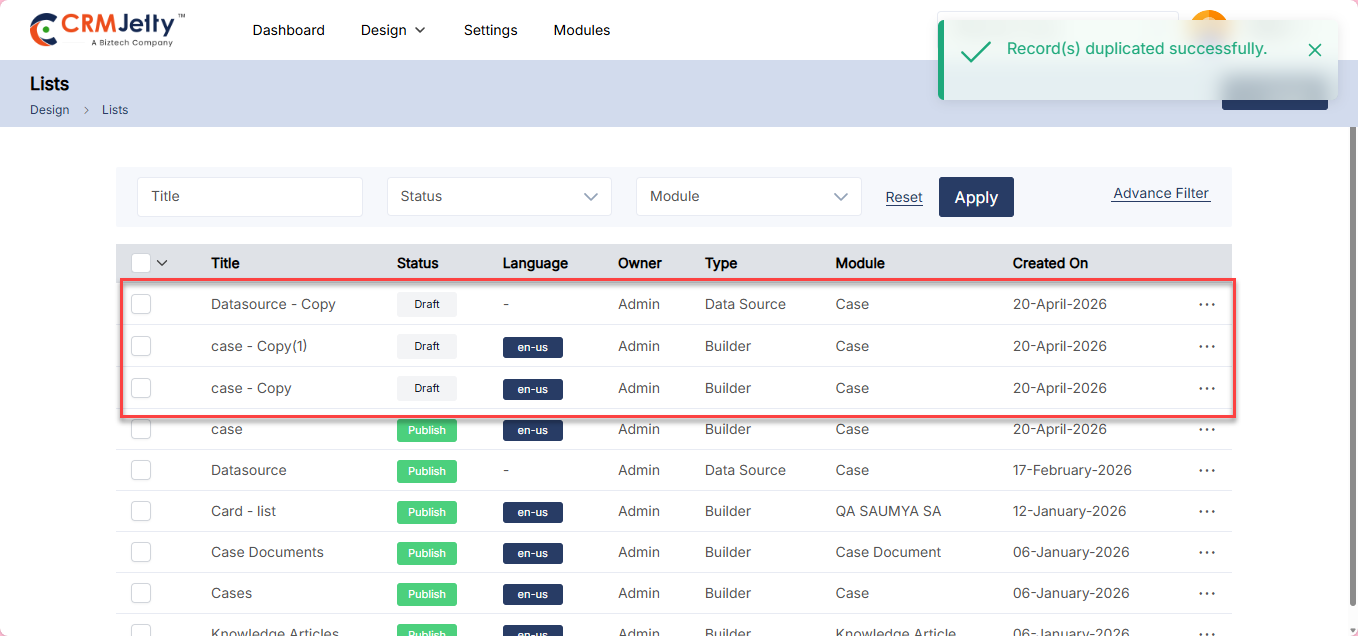Open three-dot menu for Cases row
This screenshot has height=636, width=1358.
[1206, 593]
